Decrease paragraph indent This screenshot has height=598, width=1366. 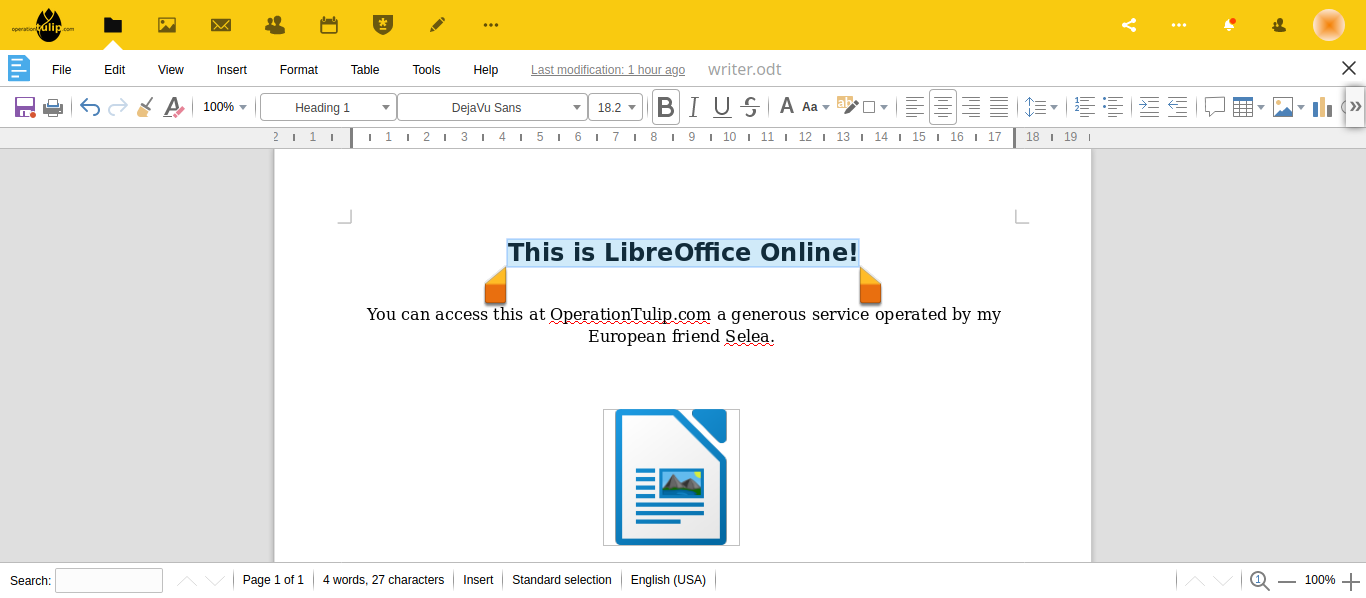1177,107
